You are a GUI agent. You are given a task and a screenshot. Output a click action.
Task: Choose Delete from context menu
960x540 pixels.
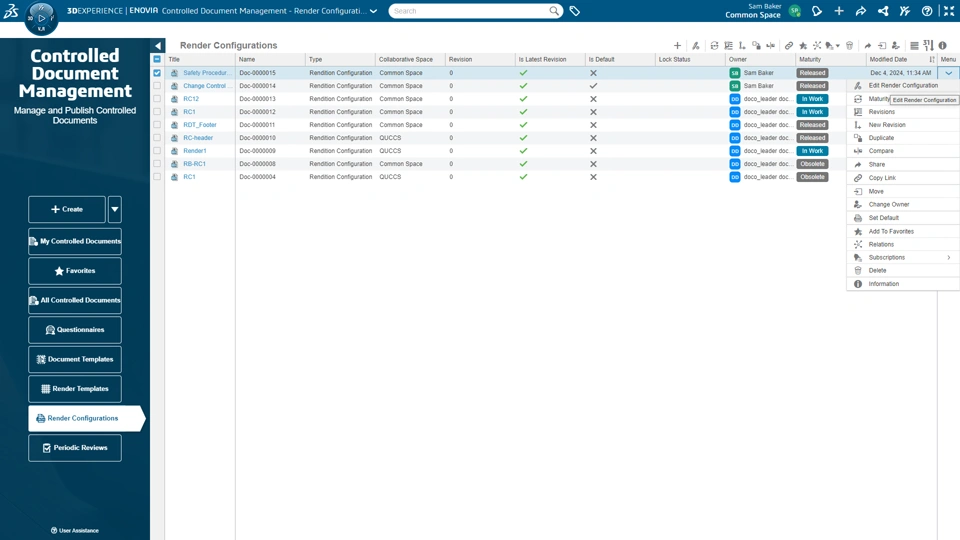[x=903, y=271]
